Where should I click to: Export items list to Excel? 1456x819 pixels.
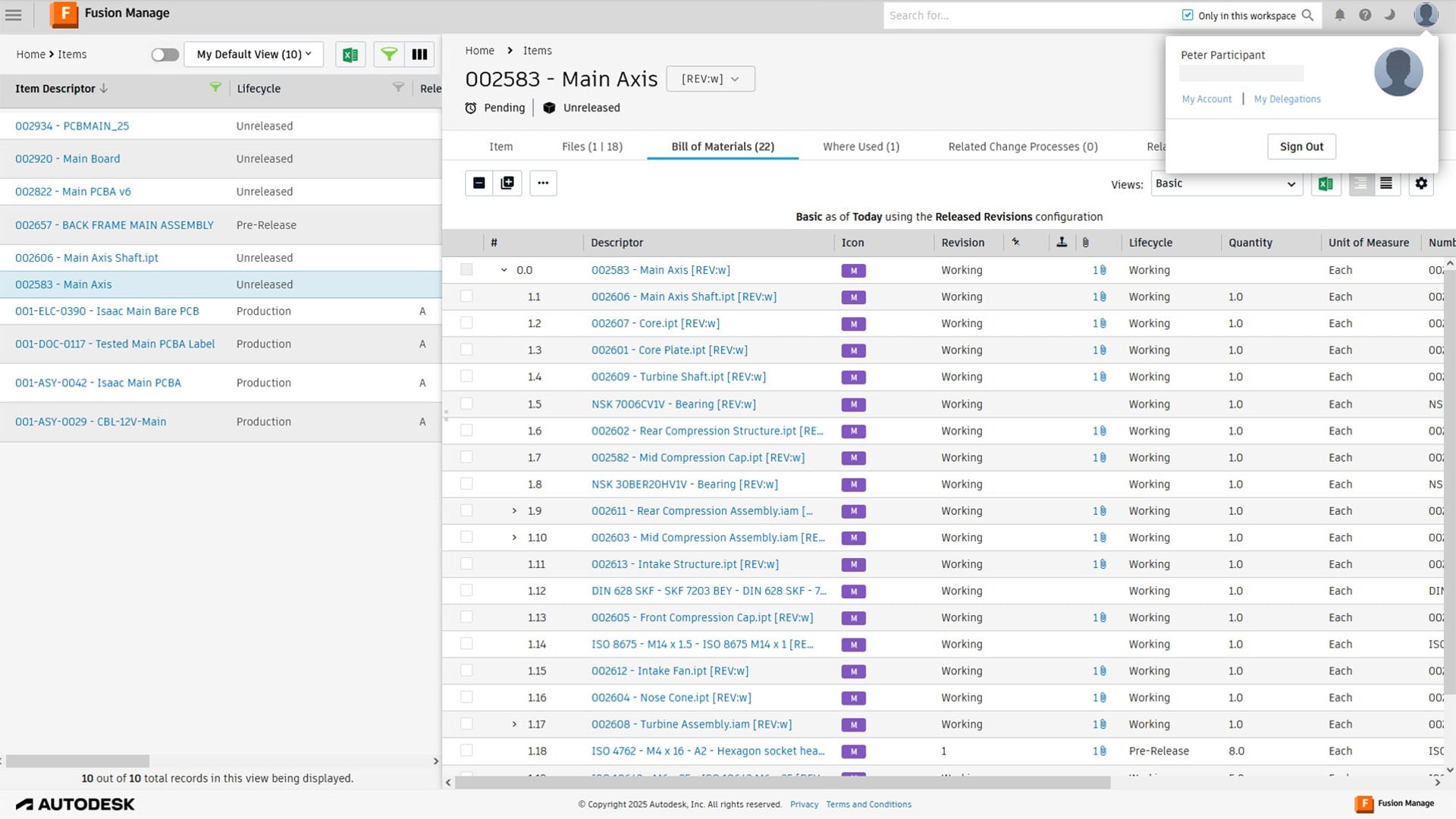[x=350, y=55]
